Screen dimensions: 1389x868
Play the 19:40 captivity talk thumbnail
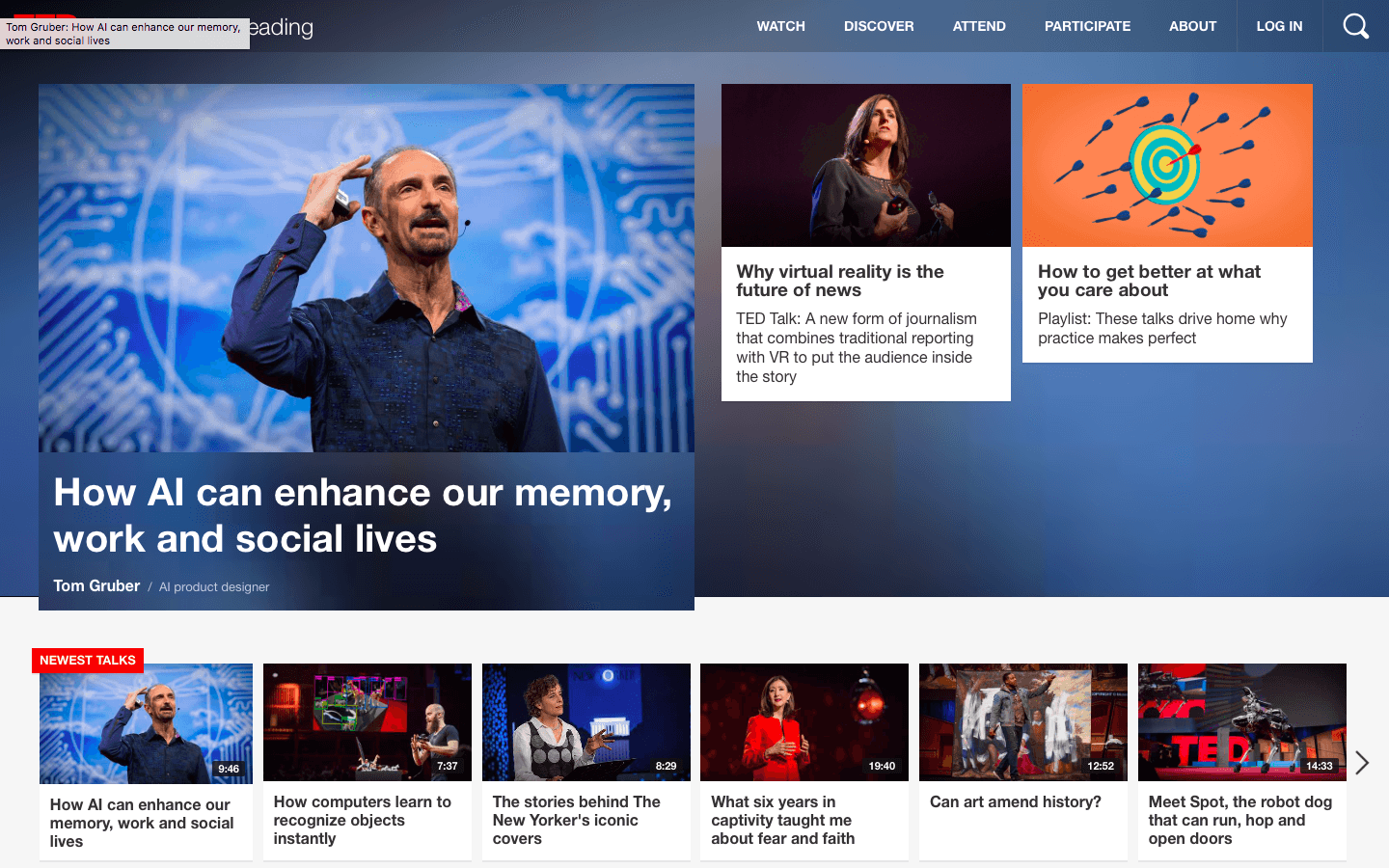pos(804,722)
